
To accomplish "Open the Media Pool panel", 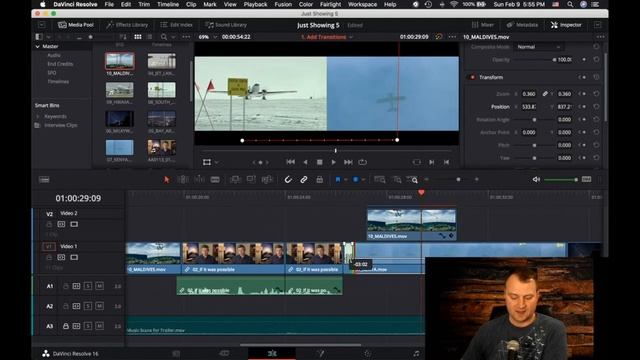I will [76, 25].
